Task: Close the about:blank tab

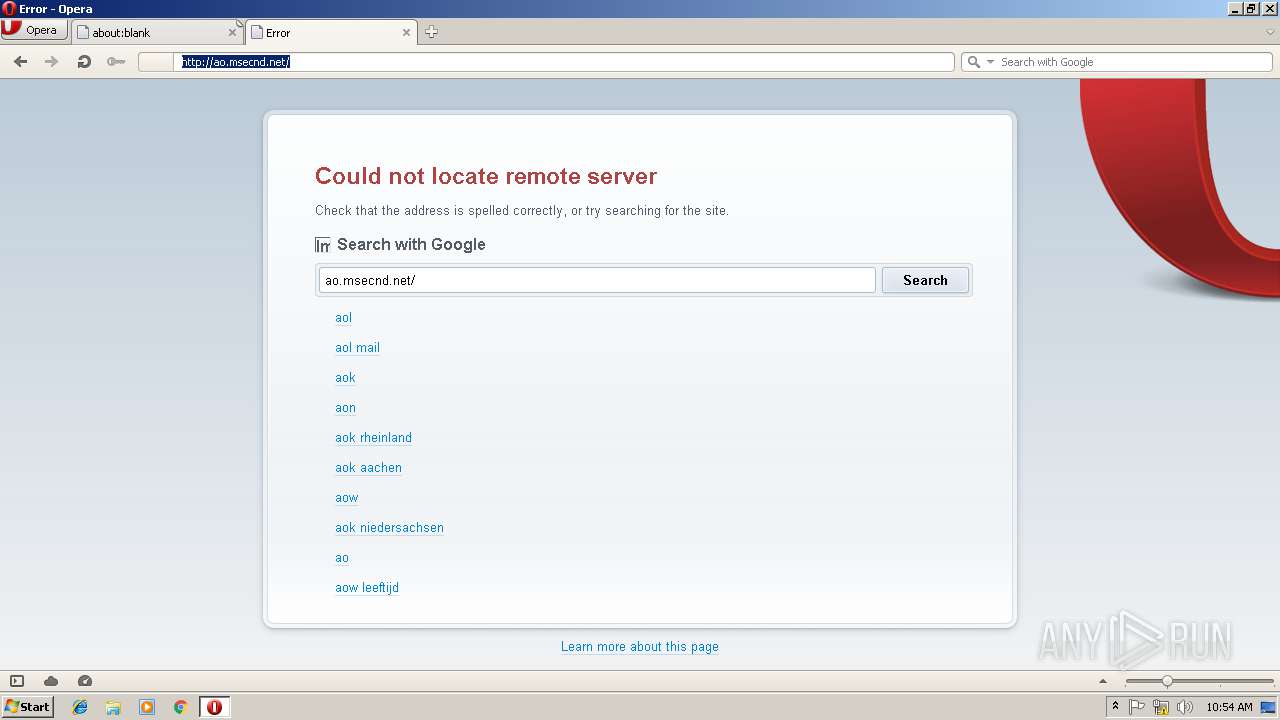Action: click(x=232, y=33)
